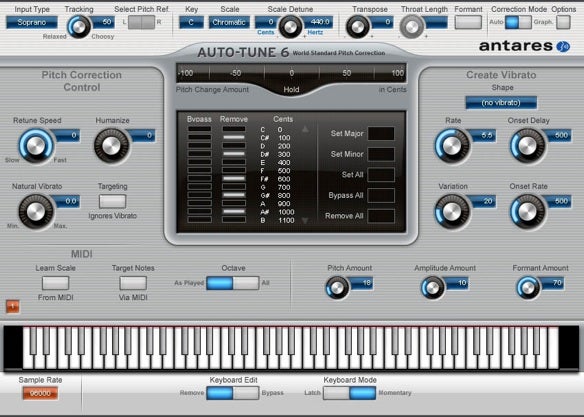This screenshot has height=417, width=584.
Task: Toggle Correction Mode Auto/Graph switch
Action: 518,22
